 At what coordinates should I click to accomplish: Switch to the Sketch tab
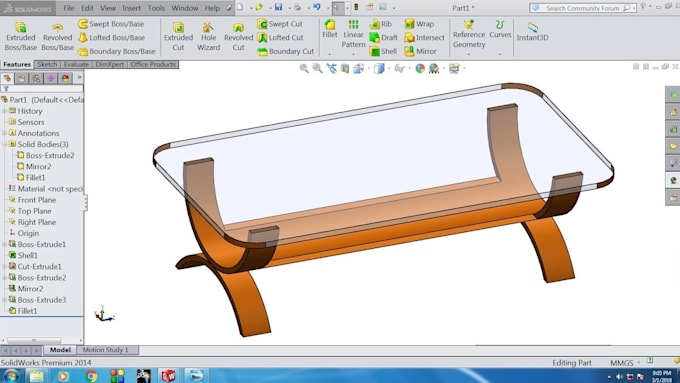pos(47,64)
